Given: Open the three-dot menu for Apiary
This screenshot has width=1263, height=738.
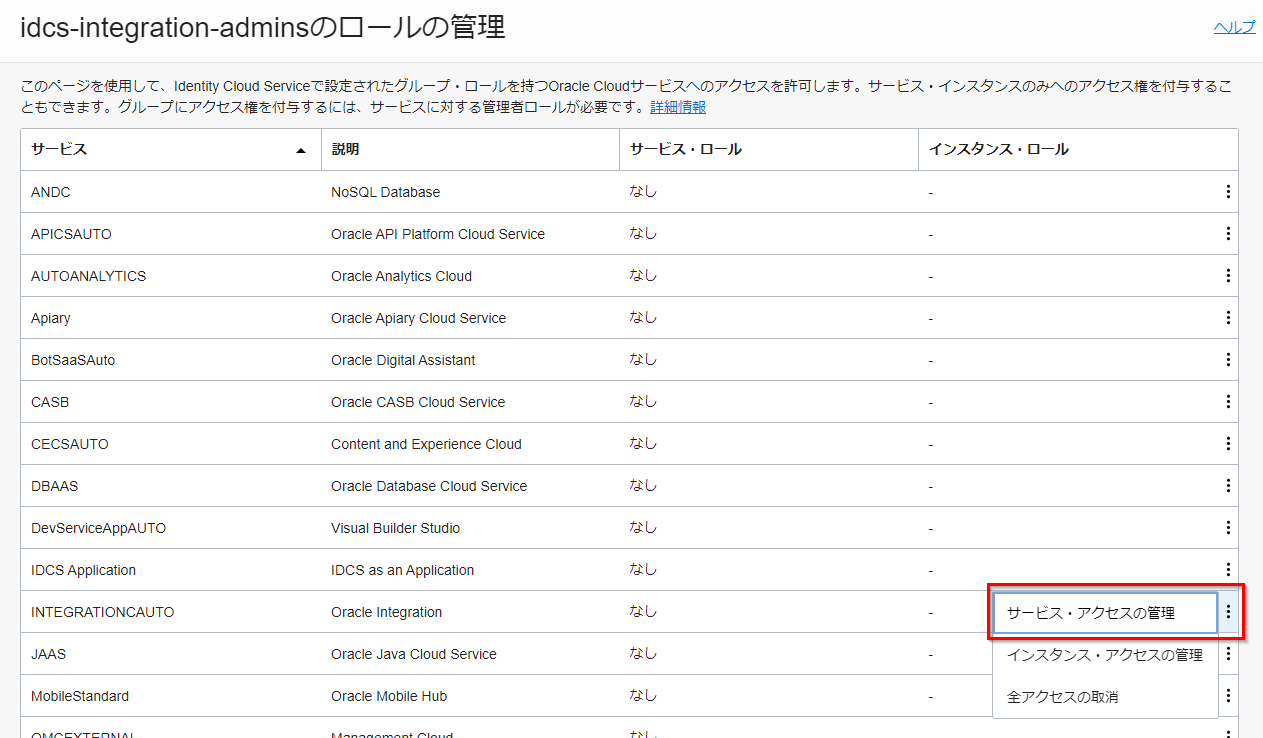Looking at the screenshot, I should click(1228, 318).
